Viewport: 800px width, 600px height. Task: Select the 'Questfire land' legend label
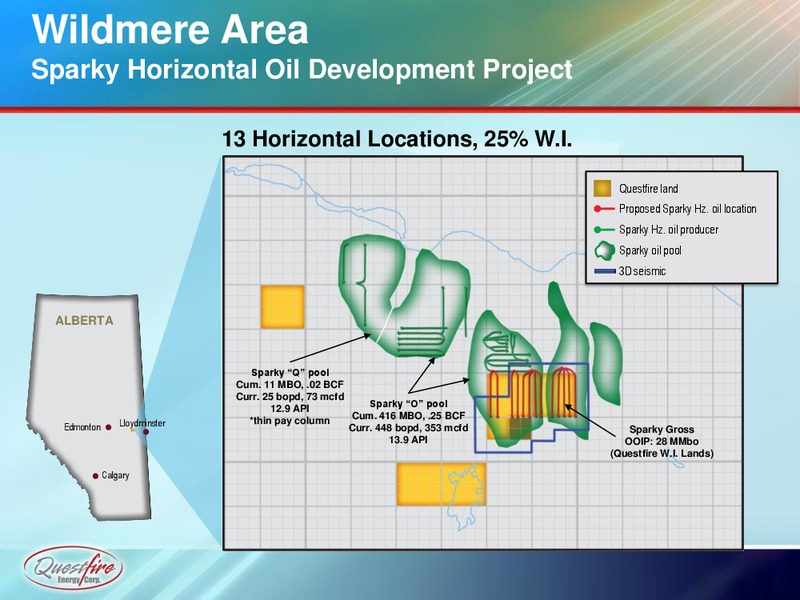(x=648, y=189)
